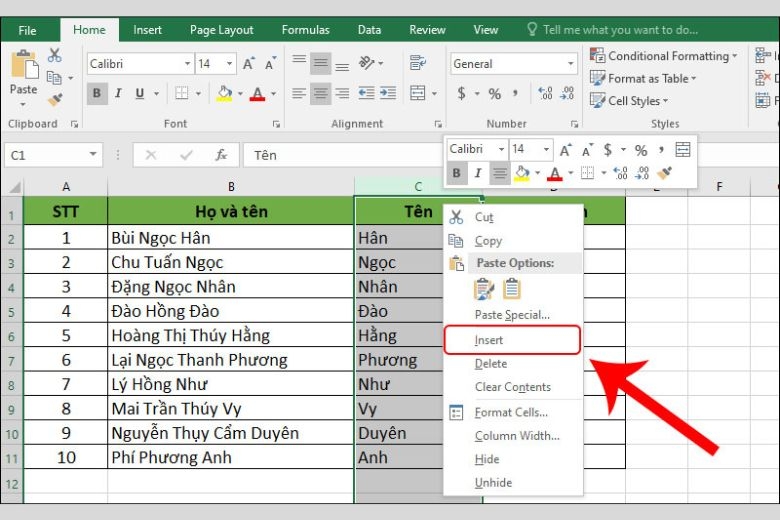The image size is (780, 520).
Task: Toggle Bold in the mini toolbar
Action: pos(457,173)
